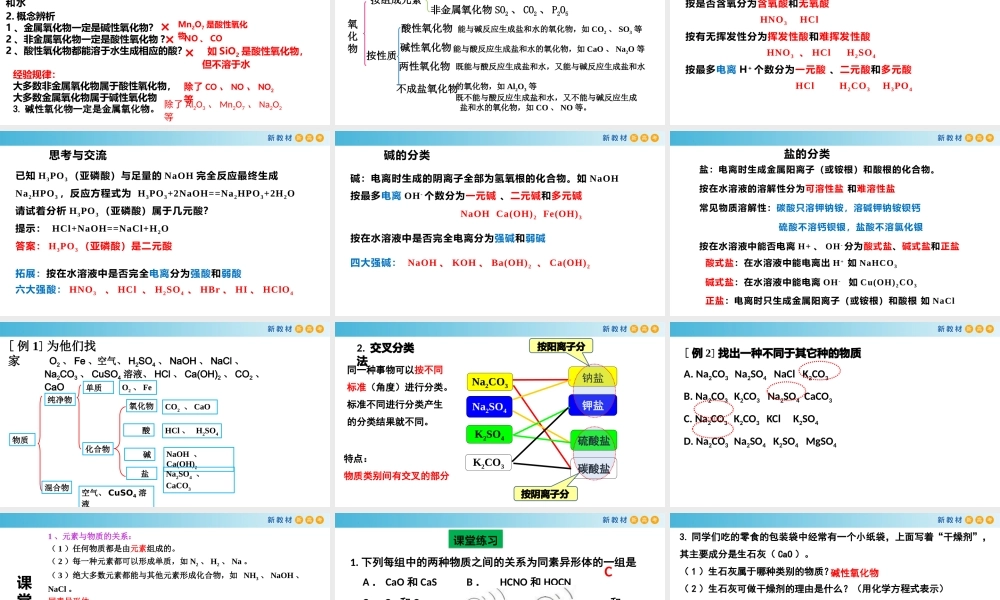Click the CO₂、CaO answer box
Viewport: 1000px width, 600px height.
[190, 407]
